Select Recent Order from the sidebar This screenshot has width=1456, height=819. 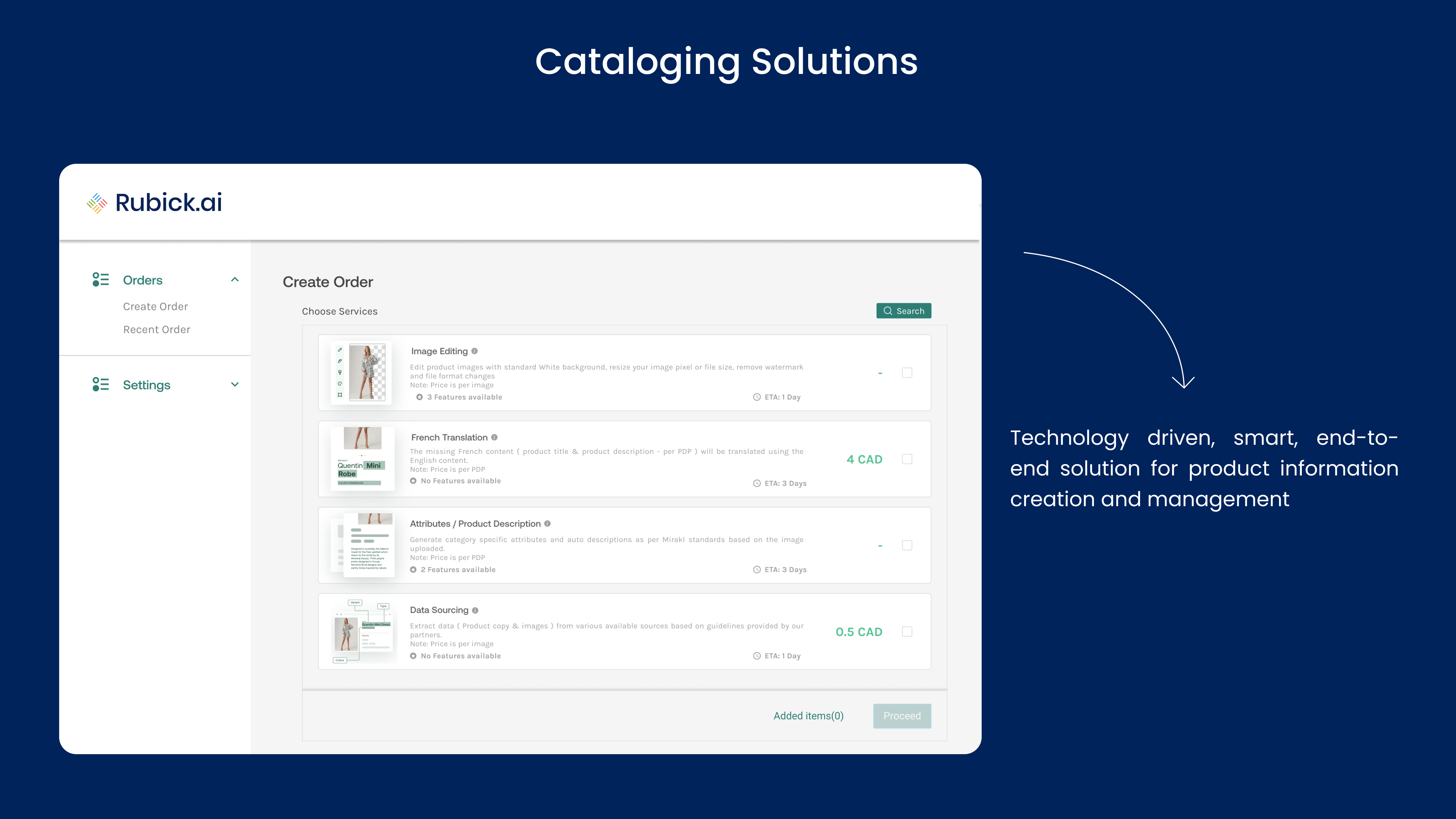click(157, 329)
